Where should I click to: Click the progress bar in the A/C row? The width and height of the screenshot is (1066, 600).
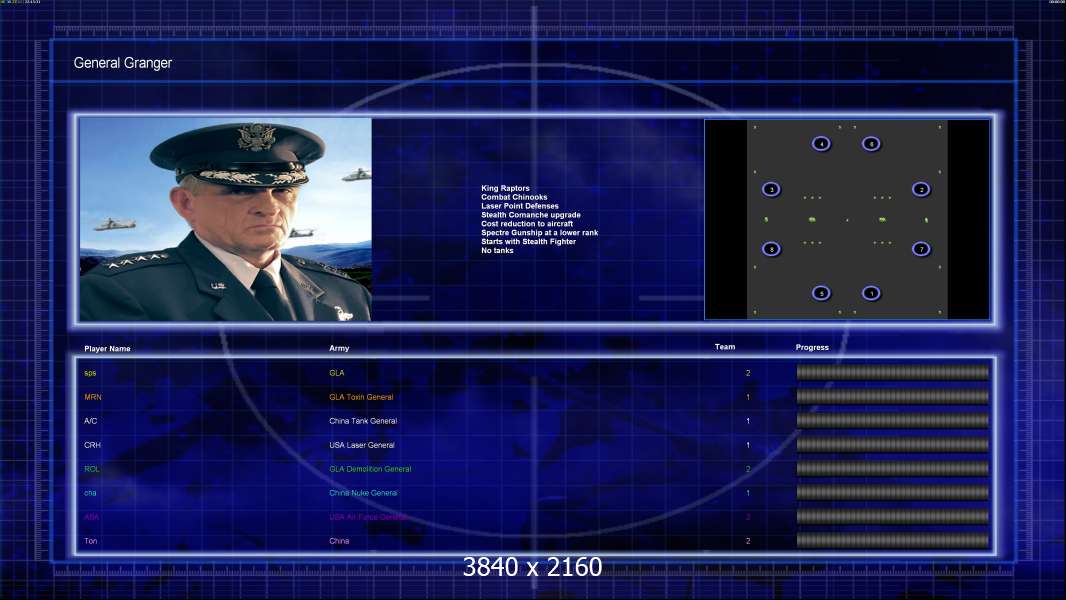pyautogui.click(x=893, y=421)
